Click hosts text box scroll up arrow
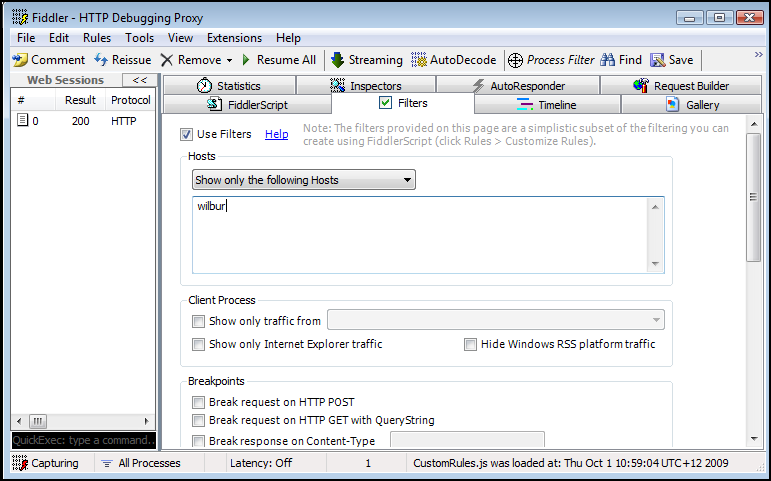Image resolution: width=771 pixels, height=481 pixels. [x=655, y=207]
